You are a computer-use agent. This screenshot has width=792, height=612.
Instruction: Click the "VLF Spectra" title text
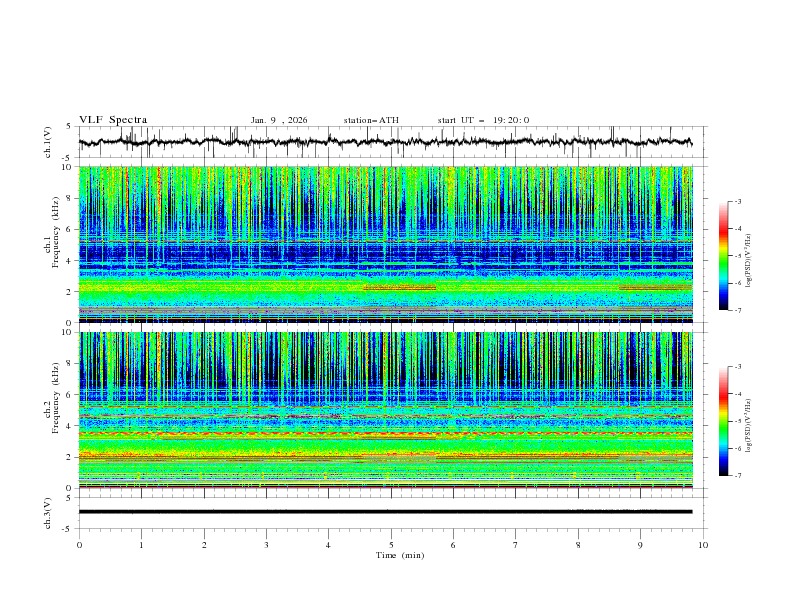113,120
